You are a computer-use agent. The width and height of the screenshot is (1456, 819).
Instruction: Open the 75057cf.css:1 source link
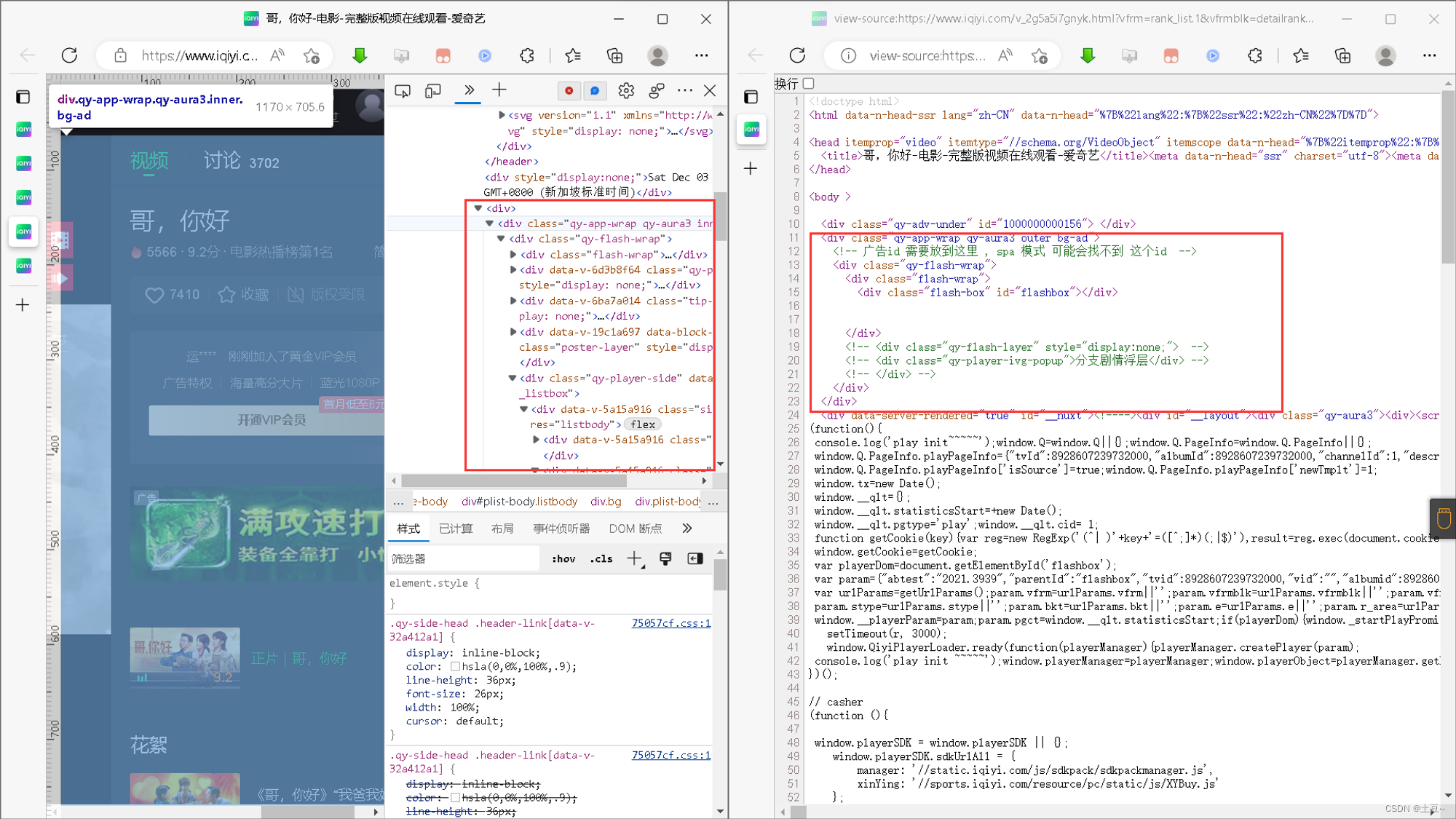670,623
